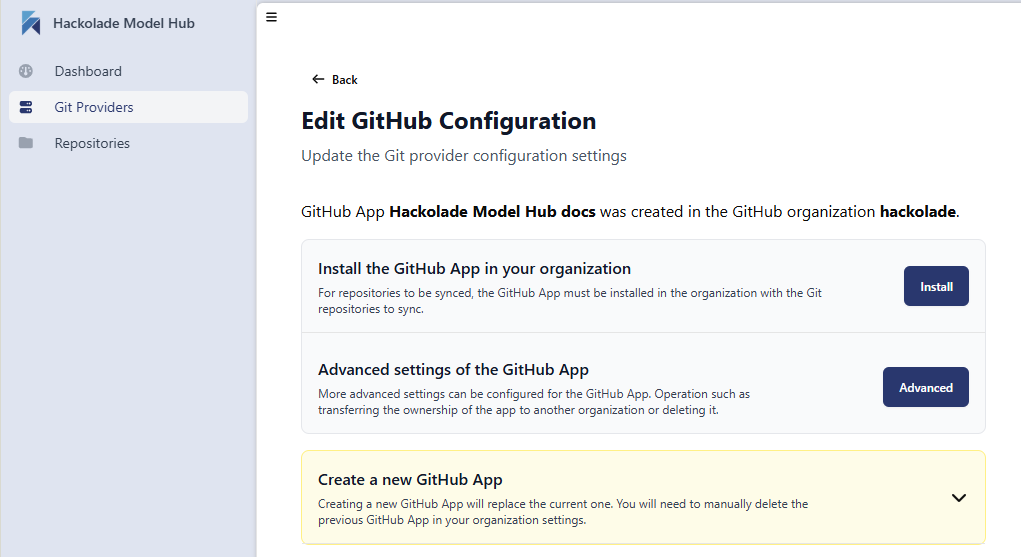
Task: Click the Install button
Action: [936, 286]
